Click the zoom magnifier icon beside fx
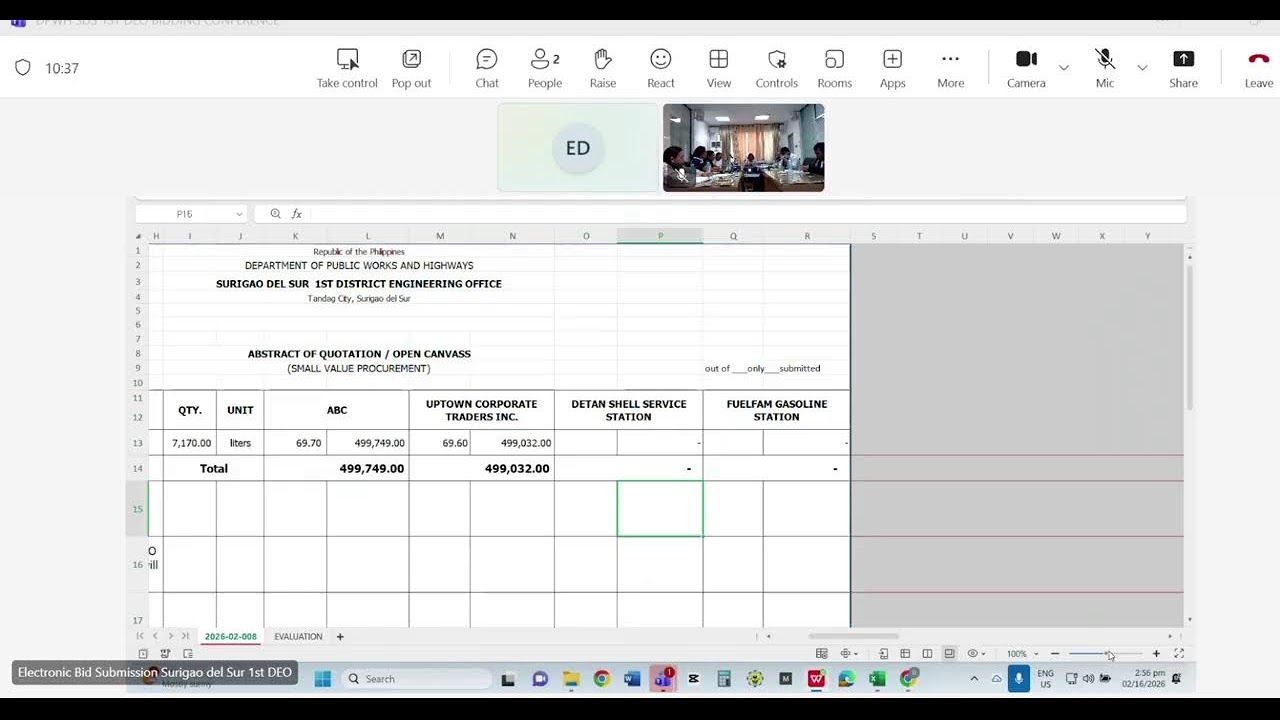Image resolution: width=1280 pixels, height=720 pixels. click(275, 214)
